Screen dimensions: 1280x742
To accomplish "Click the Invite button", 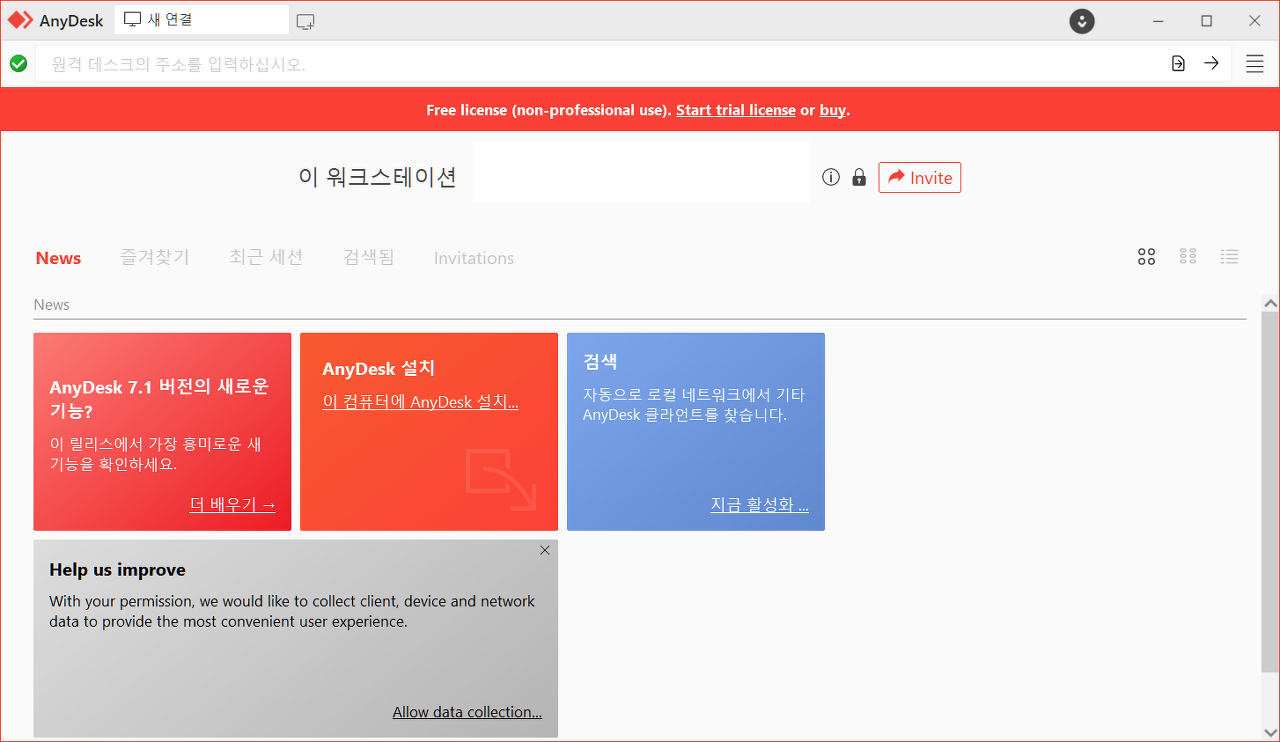I will pos(920,177).
